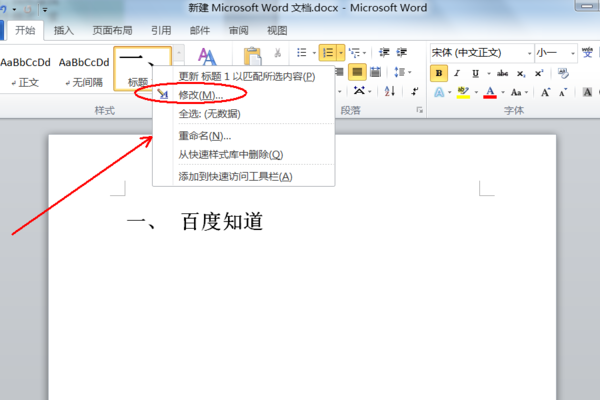
Task: Click the line spacing icon
Action: click(x=399, y=72)
